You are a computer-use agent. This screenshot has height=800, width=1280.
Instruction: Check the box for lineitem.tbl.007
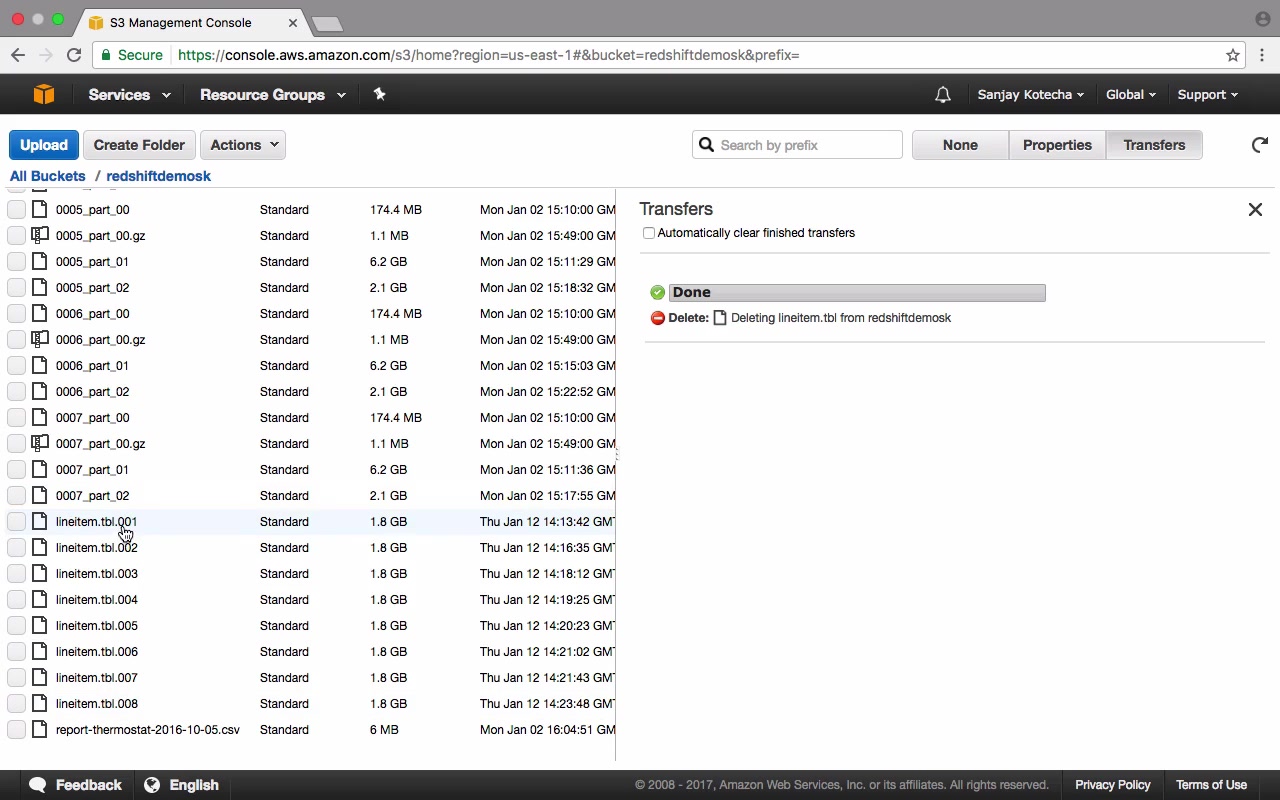[x=16, y=677]
